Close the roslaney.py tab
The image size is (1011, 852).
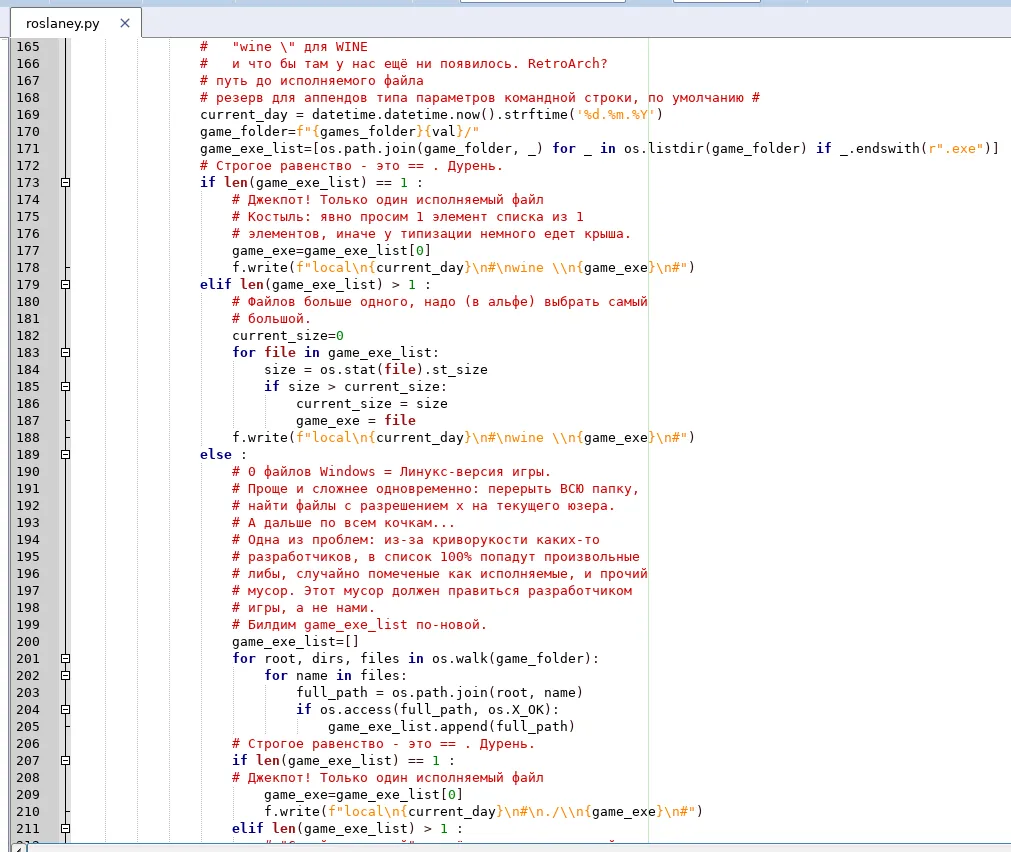coord(125,23)
